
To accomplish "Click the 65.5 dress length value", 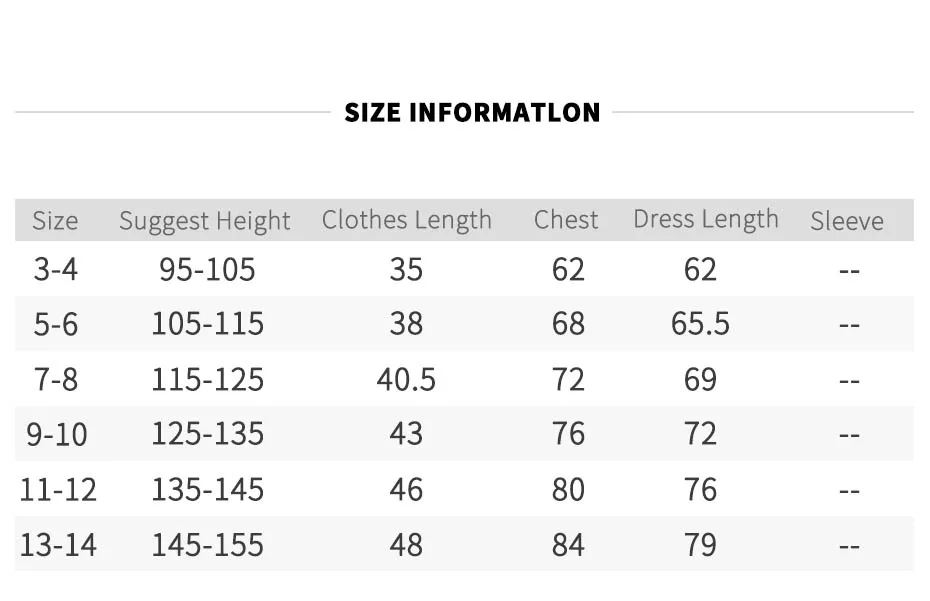I will coord(700,324).
